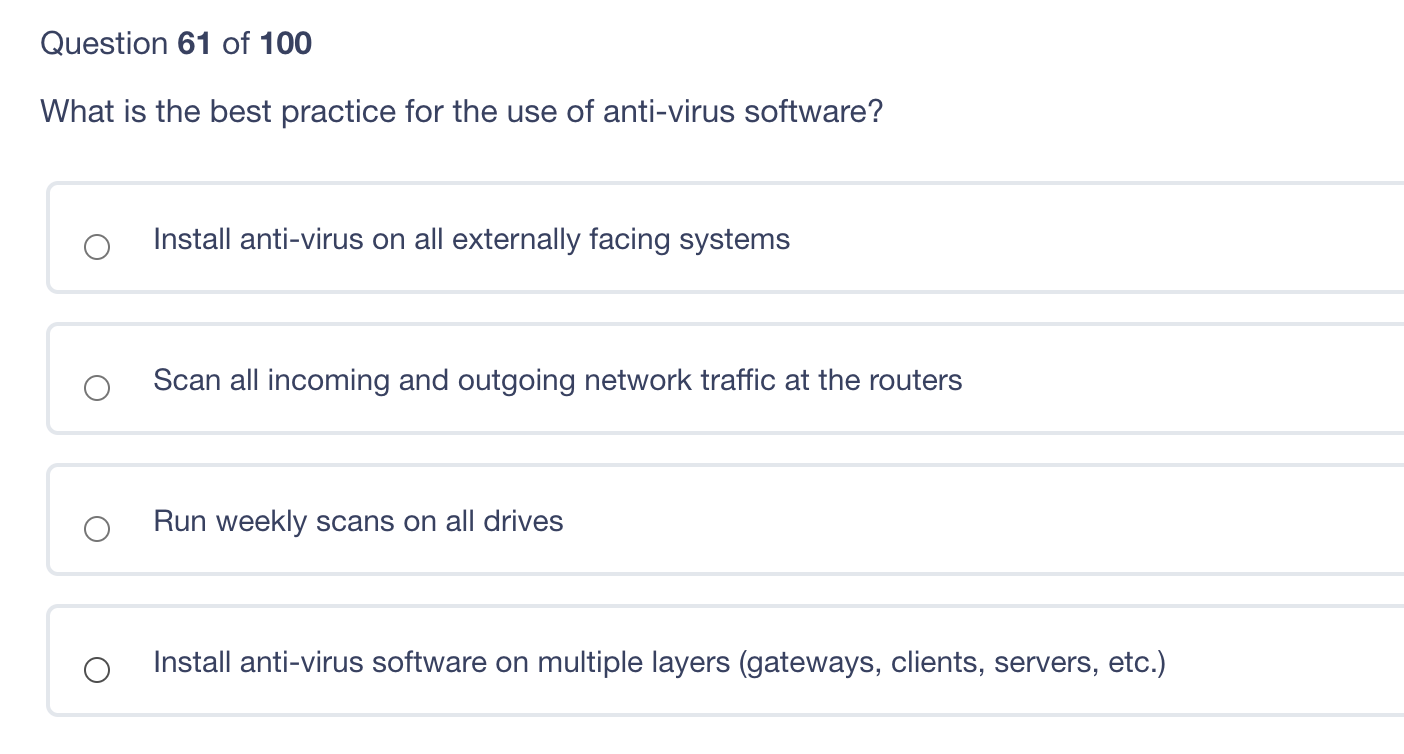The width and height of the screenshot is (1404, 754).
Task: Click the text 'Install anti-virus on all externally facing systems'
Action: (x=471, y=239)
